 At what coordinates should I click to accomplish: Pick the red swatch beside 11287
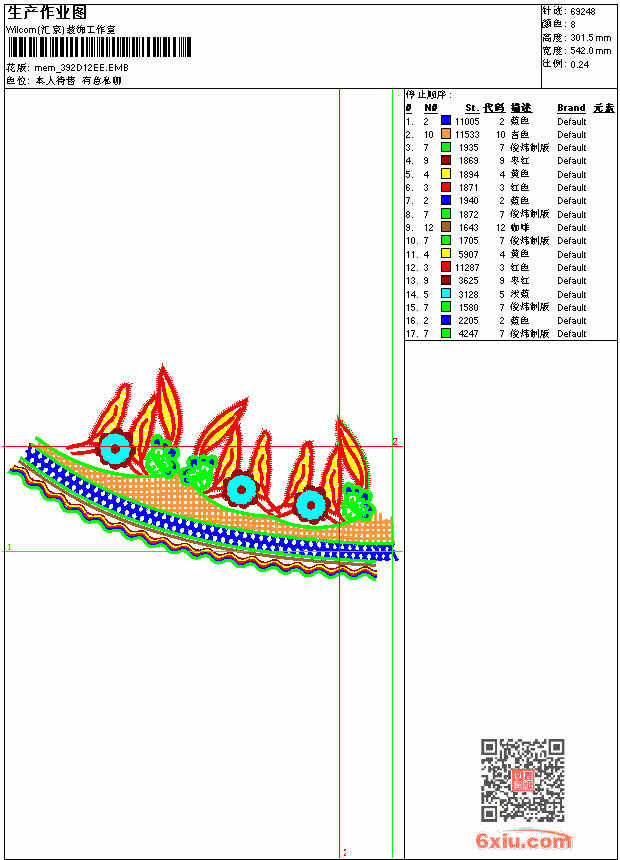pos(446,267)
